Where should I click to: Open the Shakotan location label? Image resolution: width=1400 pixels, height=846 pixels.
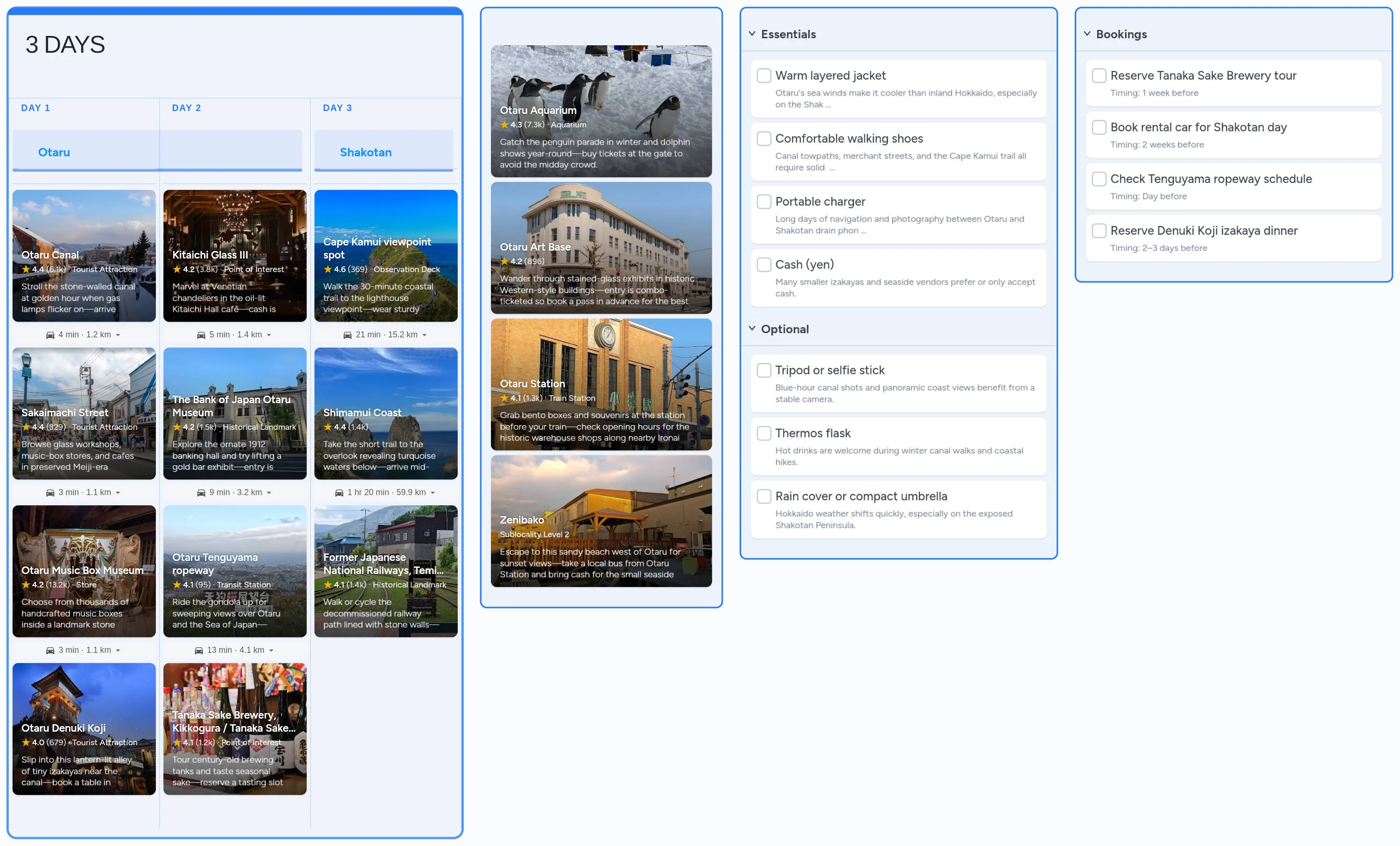365,152
